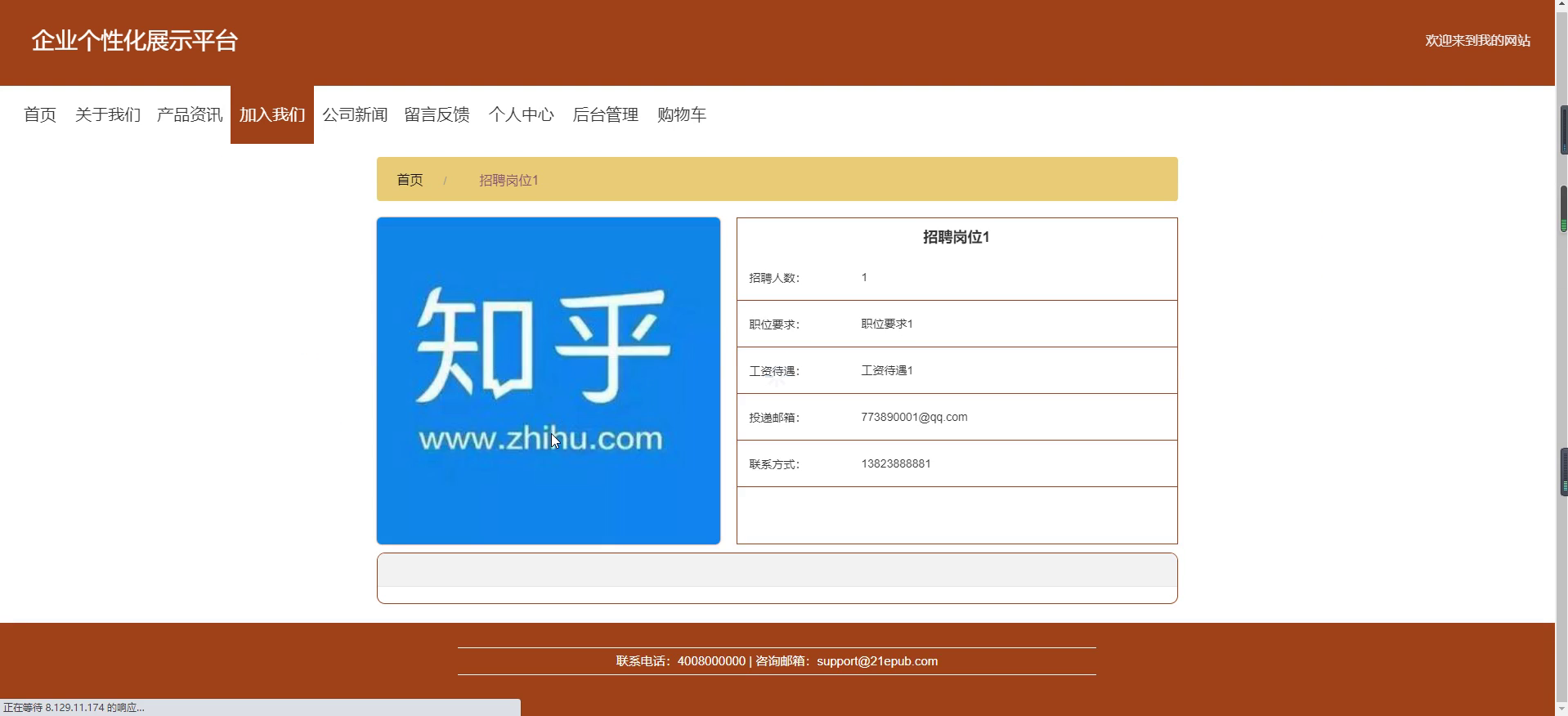1568x716 pixels.
Task: Click the 投递邮箱 label
Action: [x=774, y=418]
